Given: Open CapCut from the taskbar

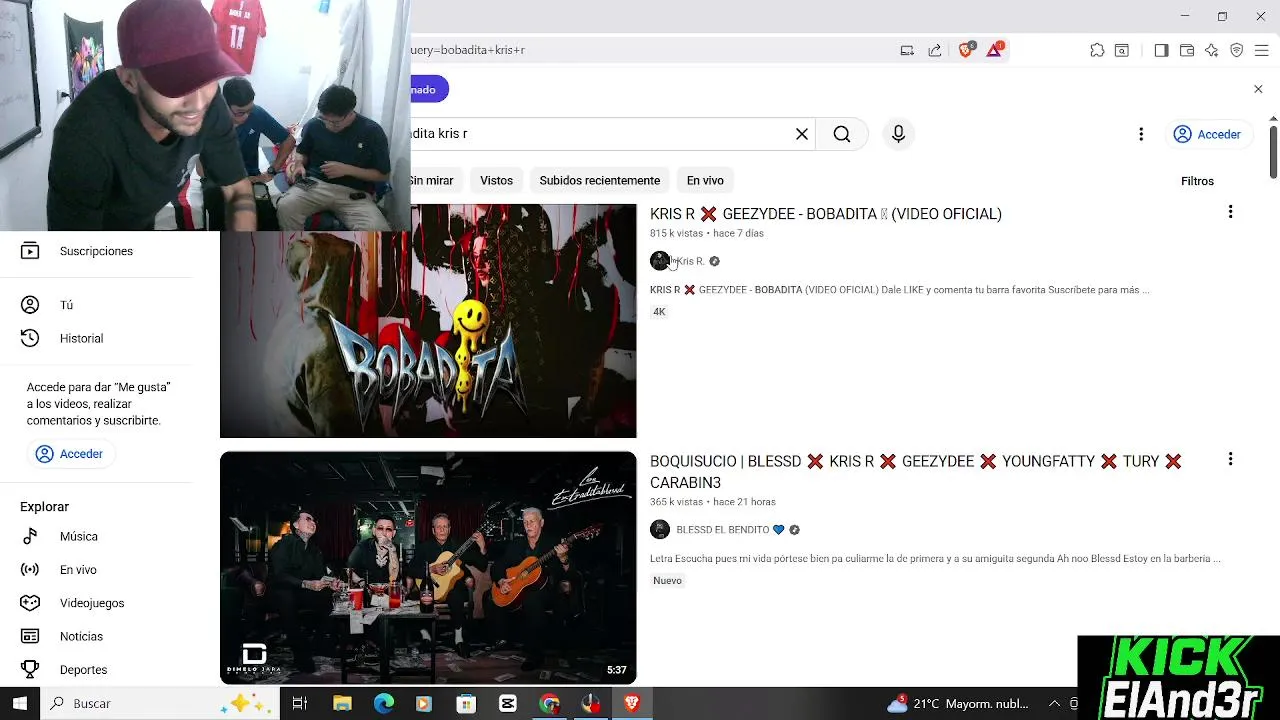Looking at the screenshot, I should point(507,703).
